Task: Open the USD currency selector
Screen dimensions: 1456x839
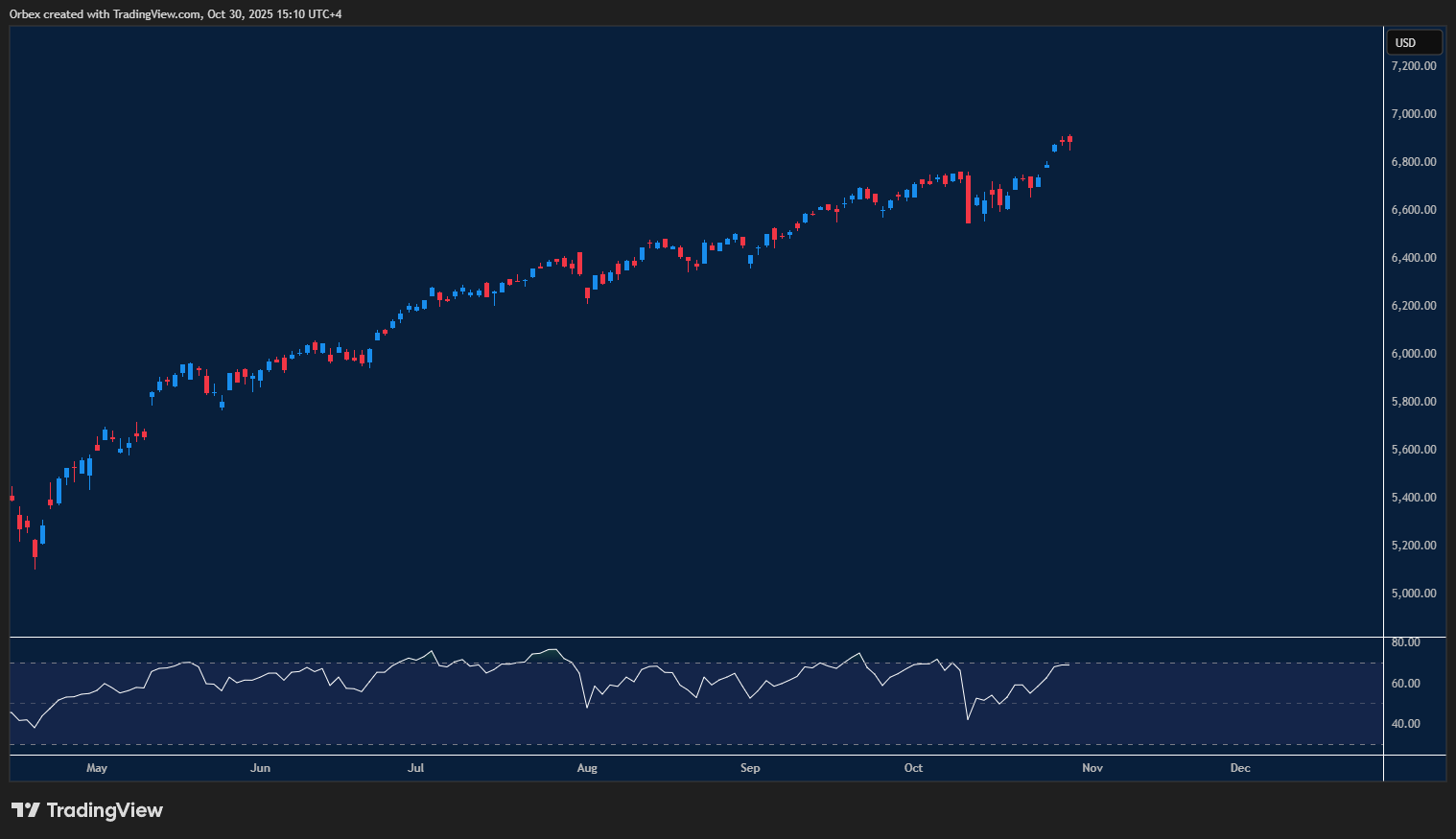Action: (x=1414, y=42)
